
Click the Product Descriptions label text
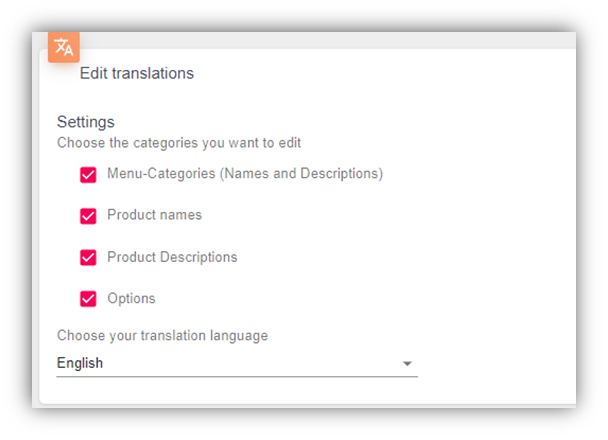pyautogui.click(x=172, y=257)
